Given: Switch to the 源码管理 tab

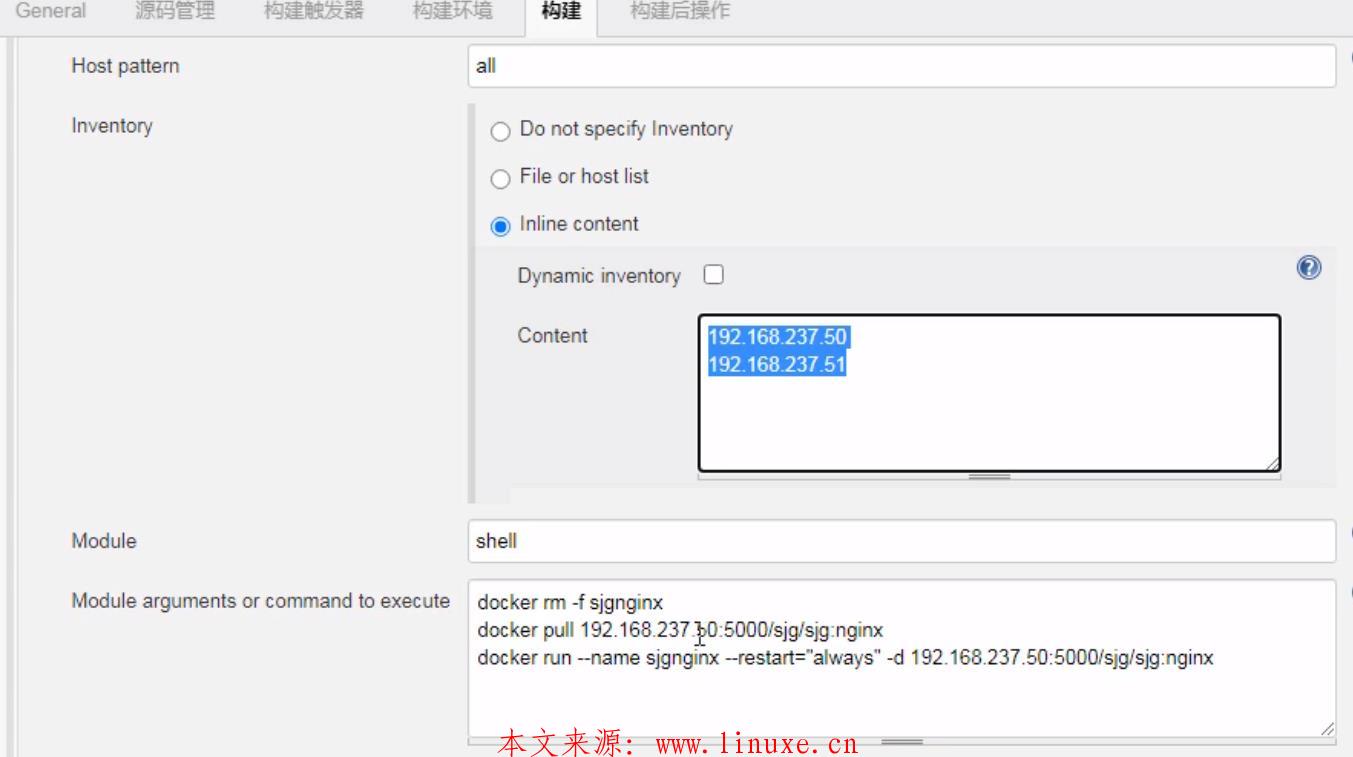Looking at the screenshot, I should 175,12.
